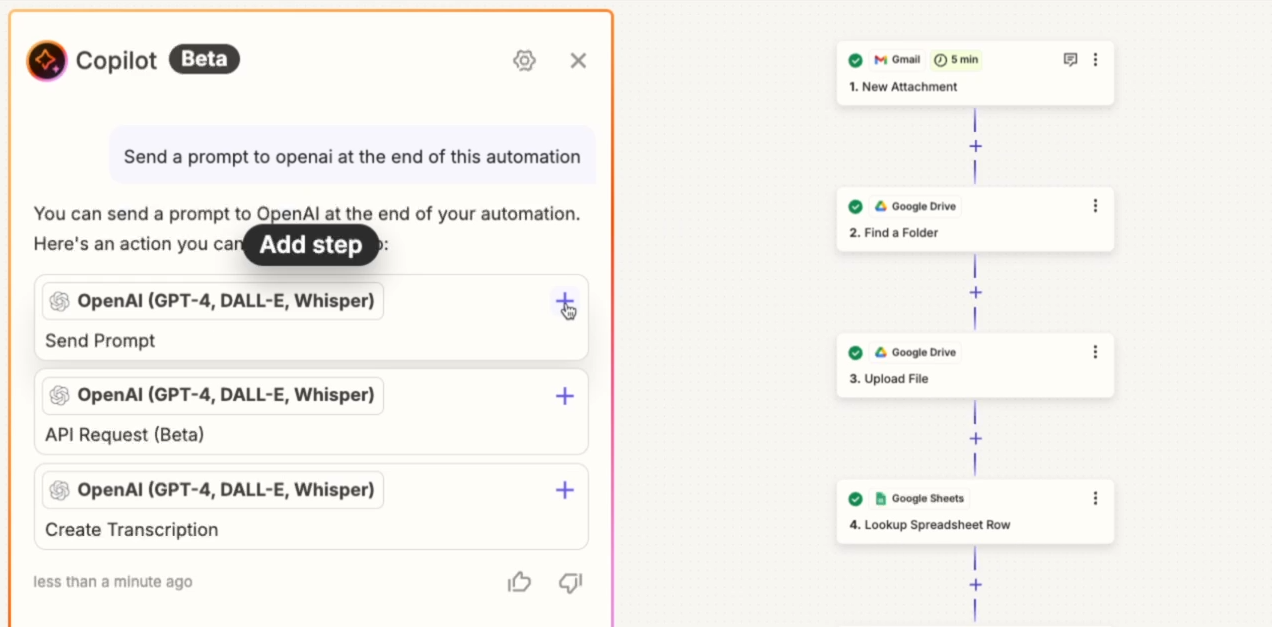Screen dimensions: 1272x627
Task: Insert step after New Attachment with plus
Action: [975, 146]
